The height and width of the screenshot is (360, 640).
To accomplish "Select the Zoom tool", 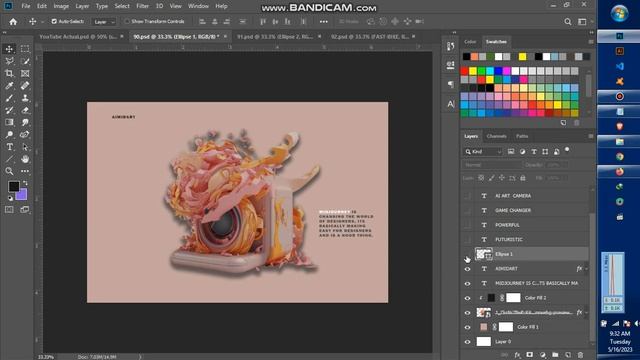I will coord(9,171).
